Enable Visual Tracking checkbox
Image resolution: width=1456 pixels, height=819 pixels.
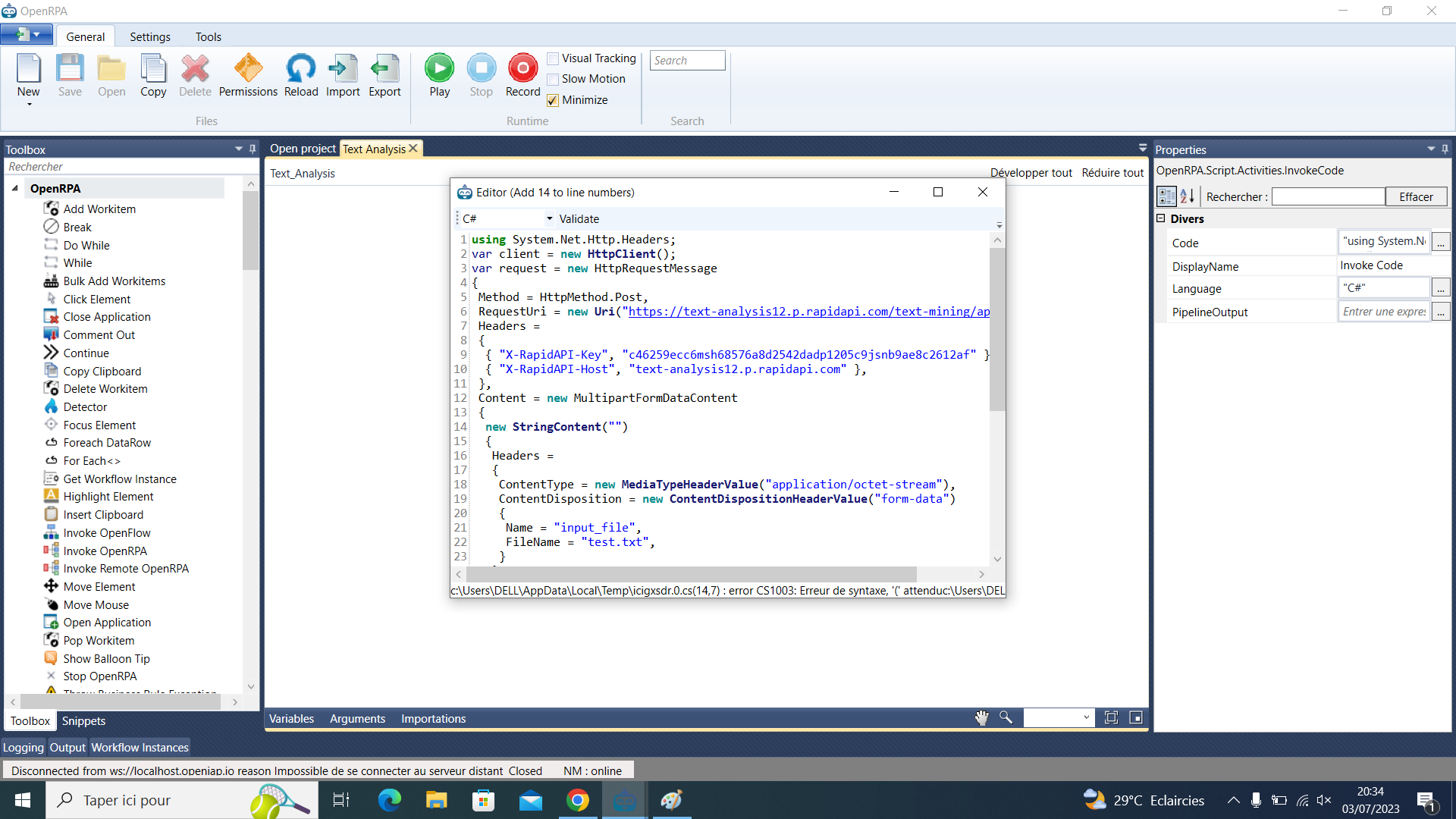(553, 58)
